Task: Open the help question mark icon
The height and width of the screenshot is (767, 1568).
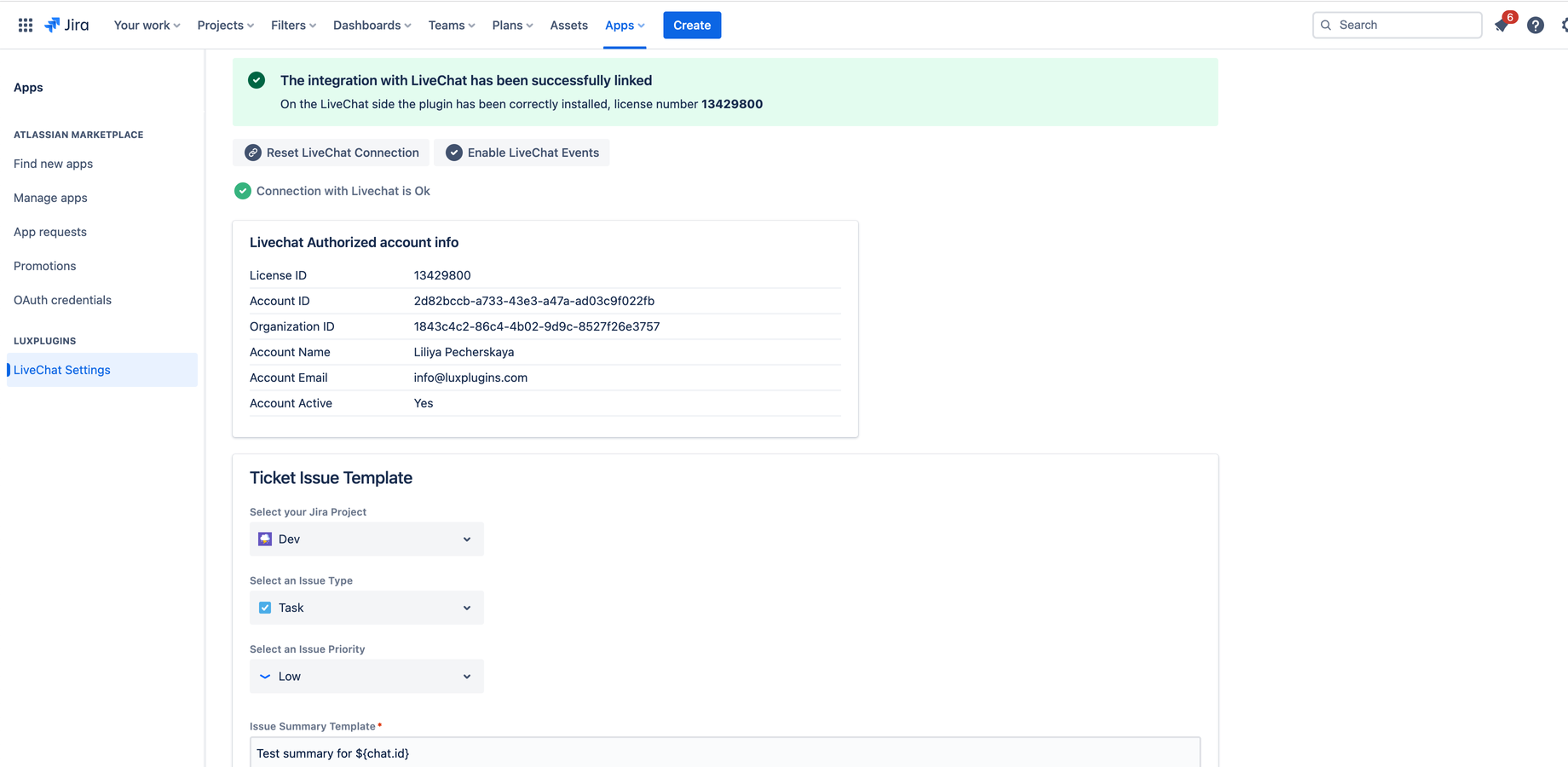Action: click(x=1536, y=25)
